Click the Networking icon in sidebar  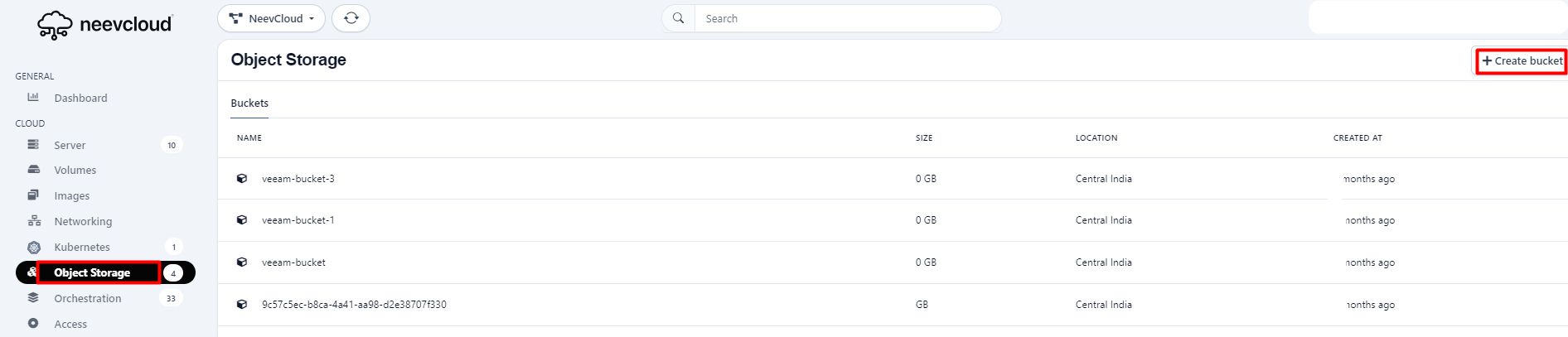pos(34,221)
